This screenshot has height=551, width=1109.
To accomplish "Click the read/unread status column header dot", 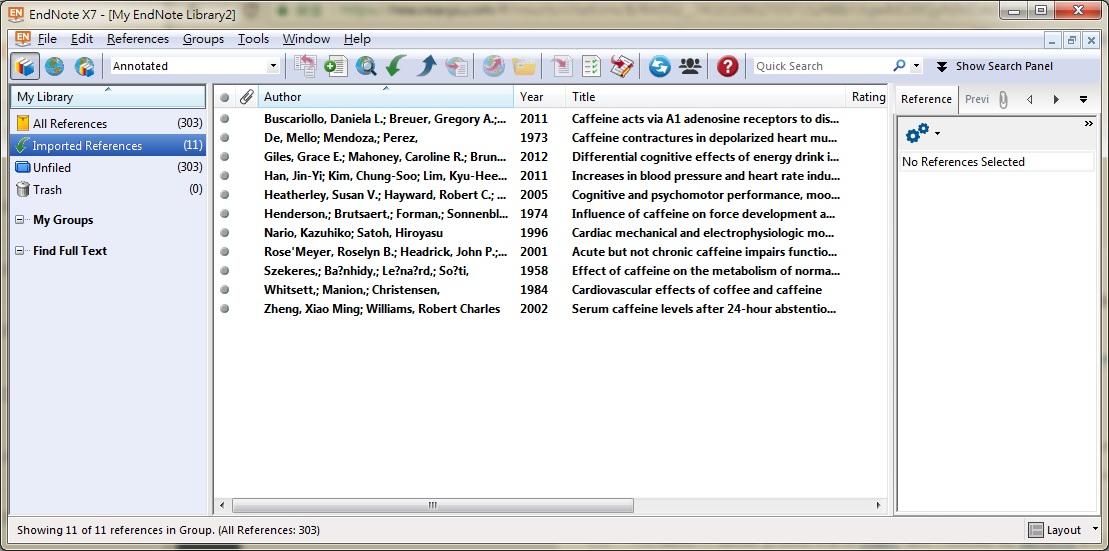I will click(x=224, y=98).
